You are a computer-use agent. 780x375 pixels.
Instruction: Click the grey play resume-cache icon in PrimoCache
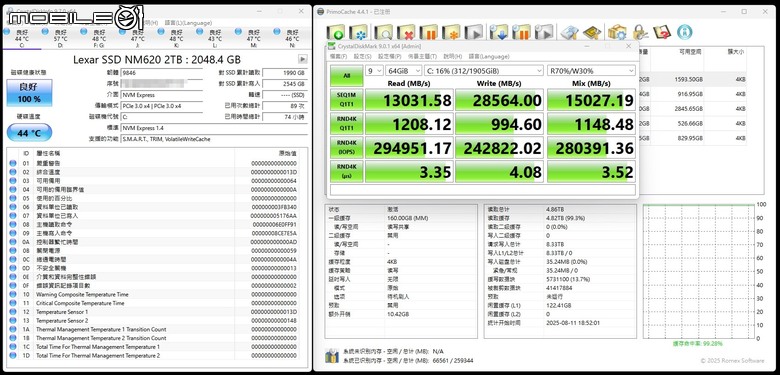pos(474,33)
